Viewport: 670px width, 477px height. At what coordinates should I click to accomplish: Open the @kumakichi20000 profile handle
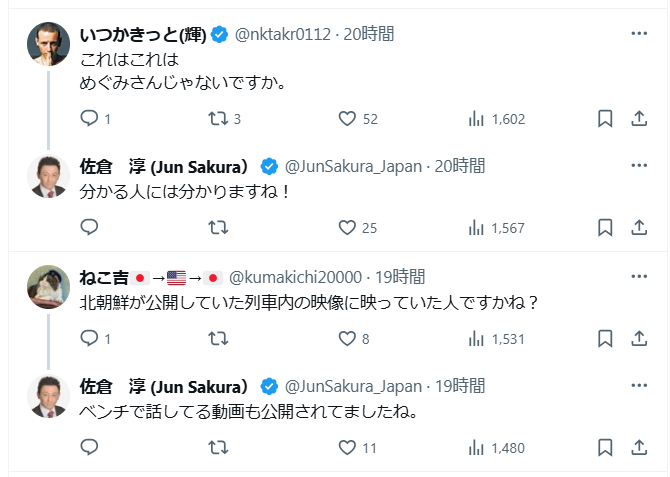(297, 276)
